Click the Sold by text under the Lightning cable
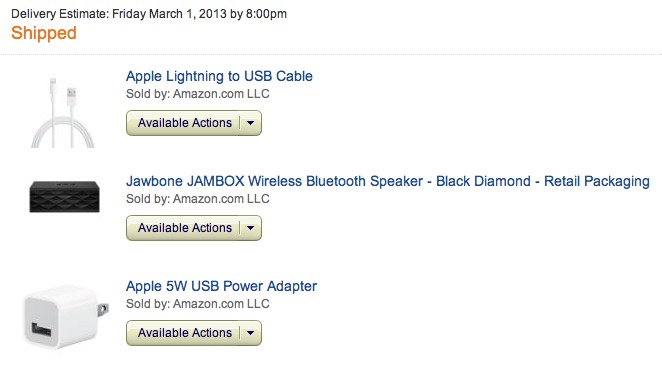 tap(198, 94)
